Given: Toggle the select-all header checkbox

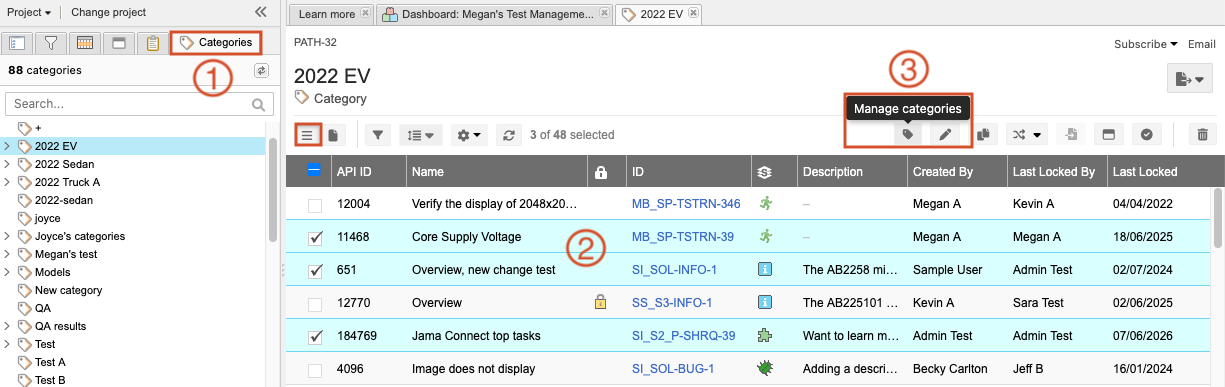Looking at the screenshot, I should (314, 171).
